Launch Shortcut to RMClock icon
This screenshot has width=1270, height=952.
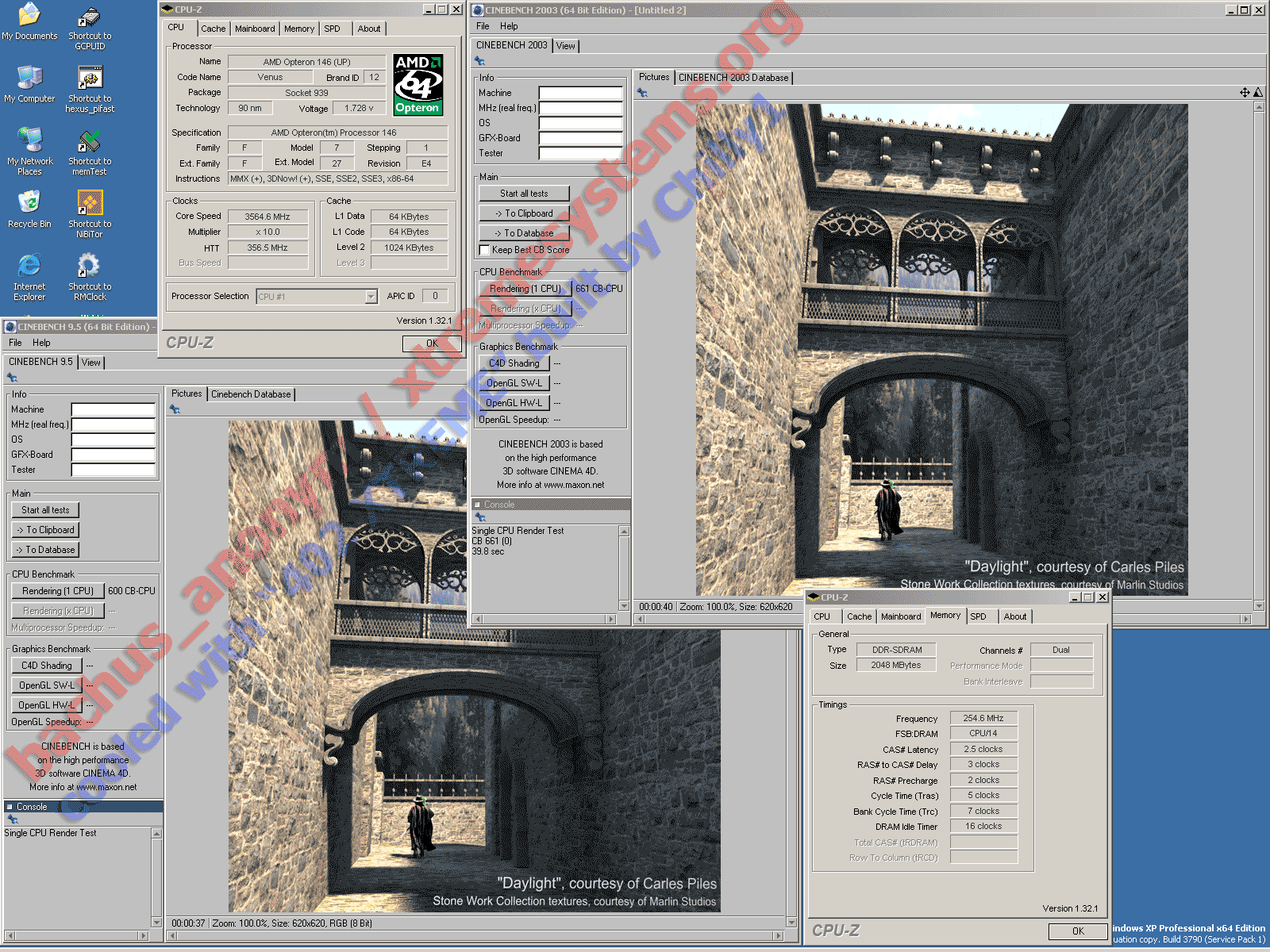[x=90, y=278]
